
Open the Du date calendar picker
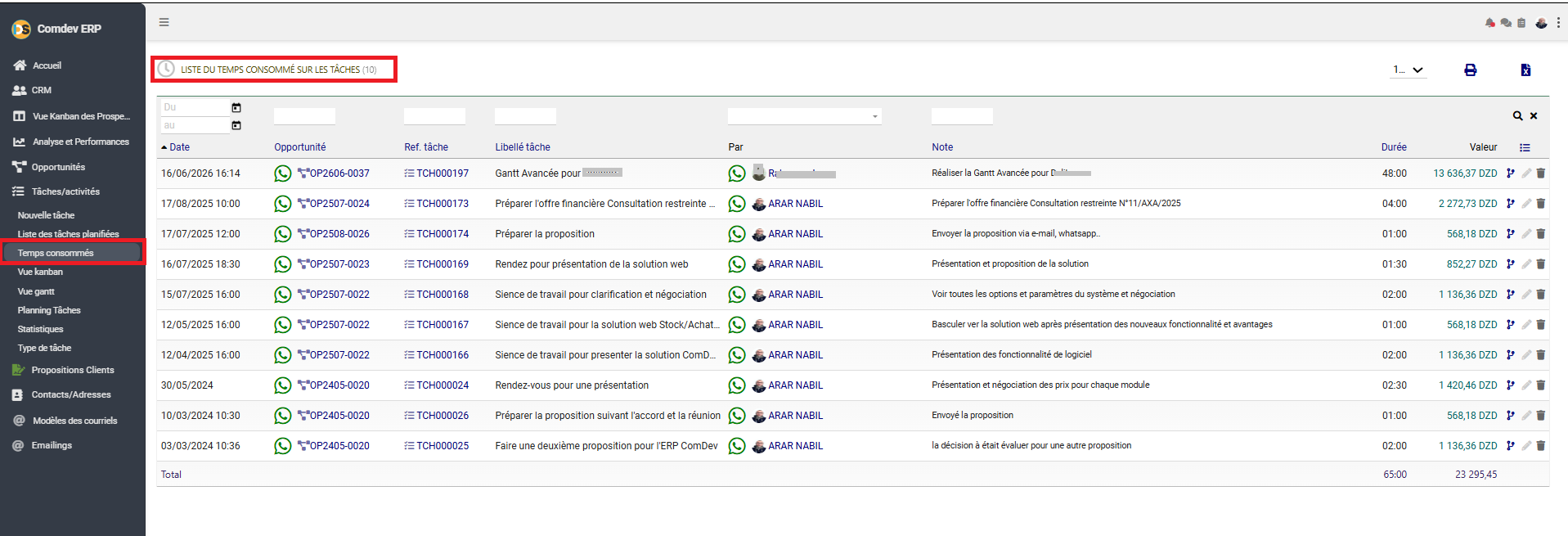tap(236, 107)
